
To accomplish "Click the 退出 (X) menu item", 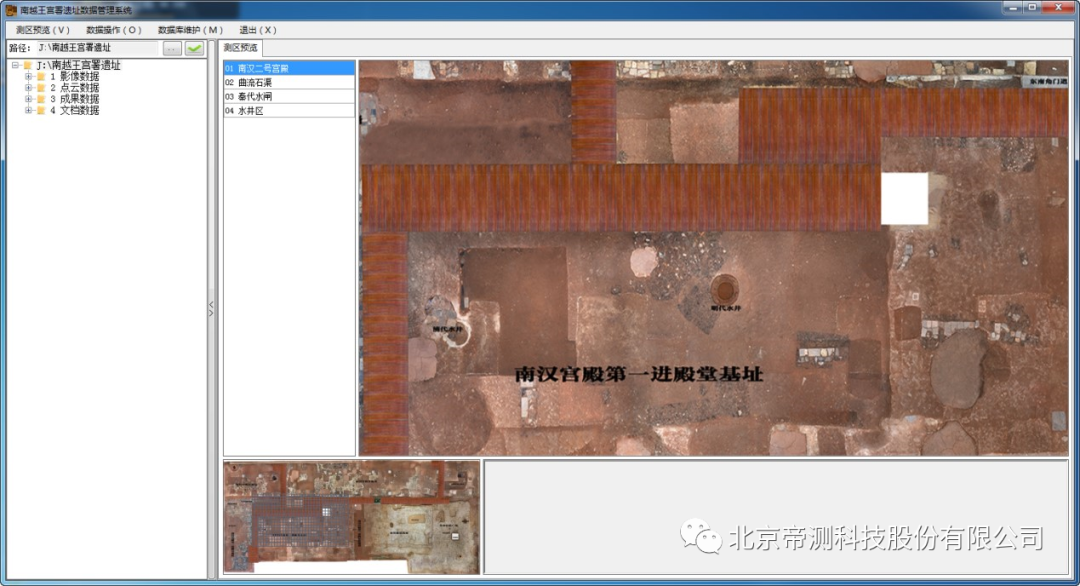I will (x=257, y=30).
